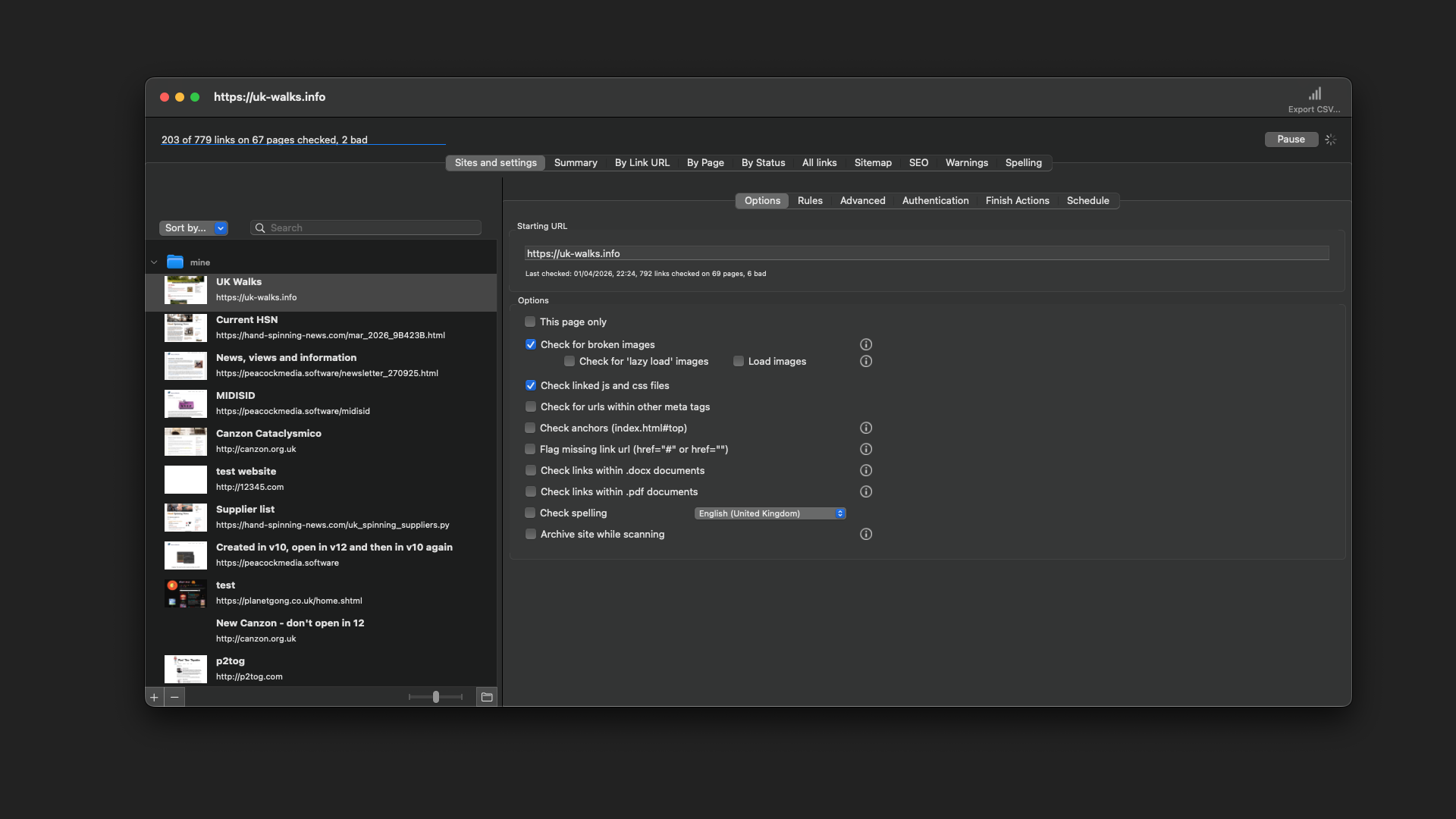Image resolution: width=1456 pixels, height=819 pixels.
Task: Switch to Rules settings tab
Action: click(810, 200)
